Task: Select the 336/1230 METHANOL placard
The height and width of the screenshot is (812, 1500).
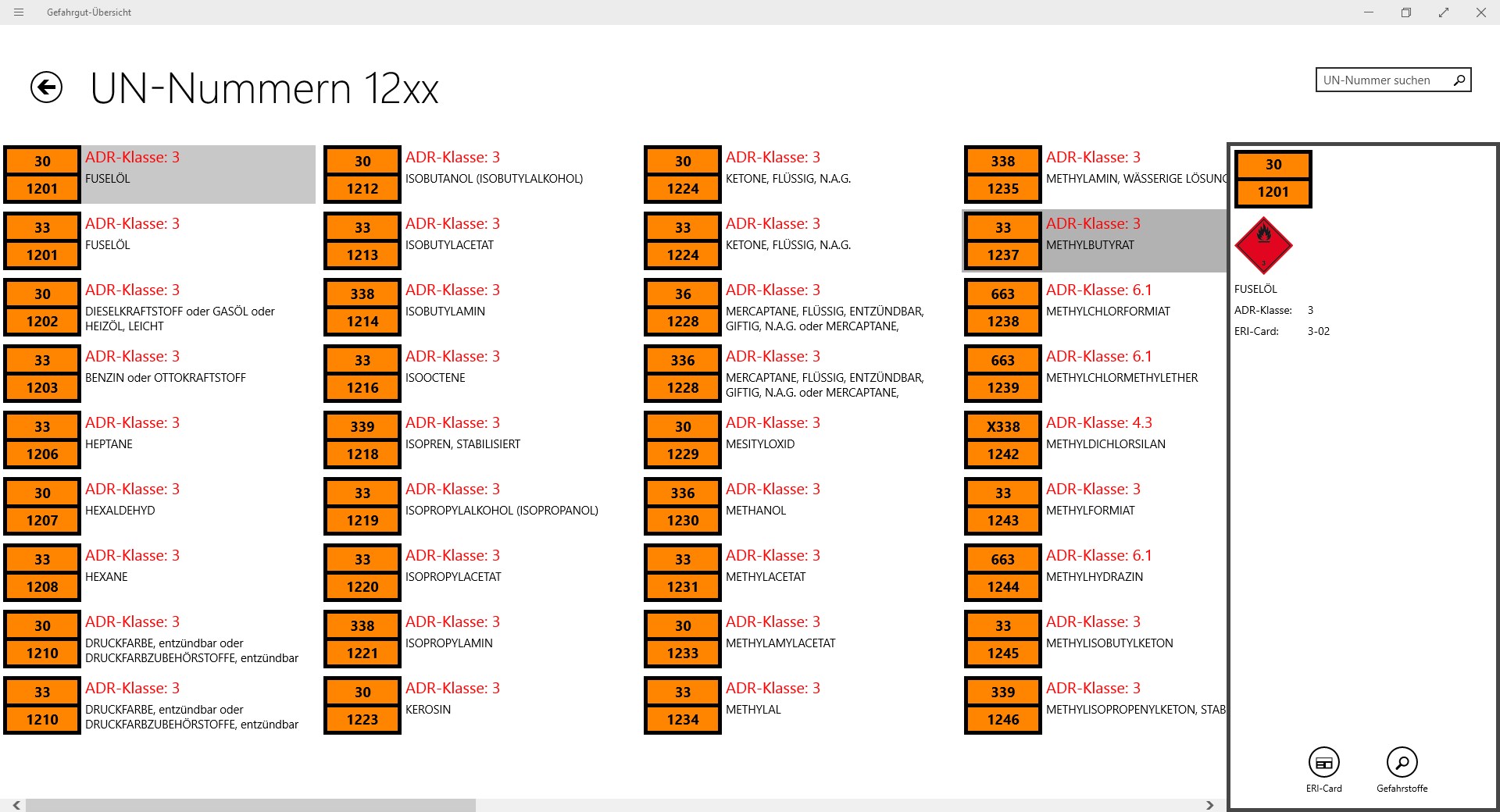Action: coord(683,507)
